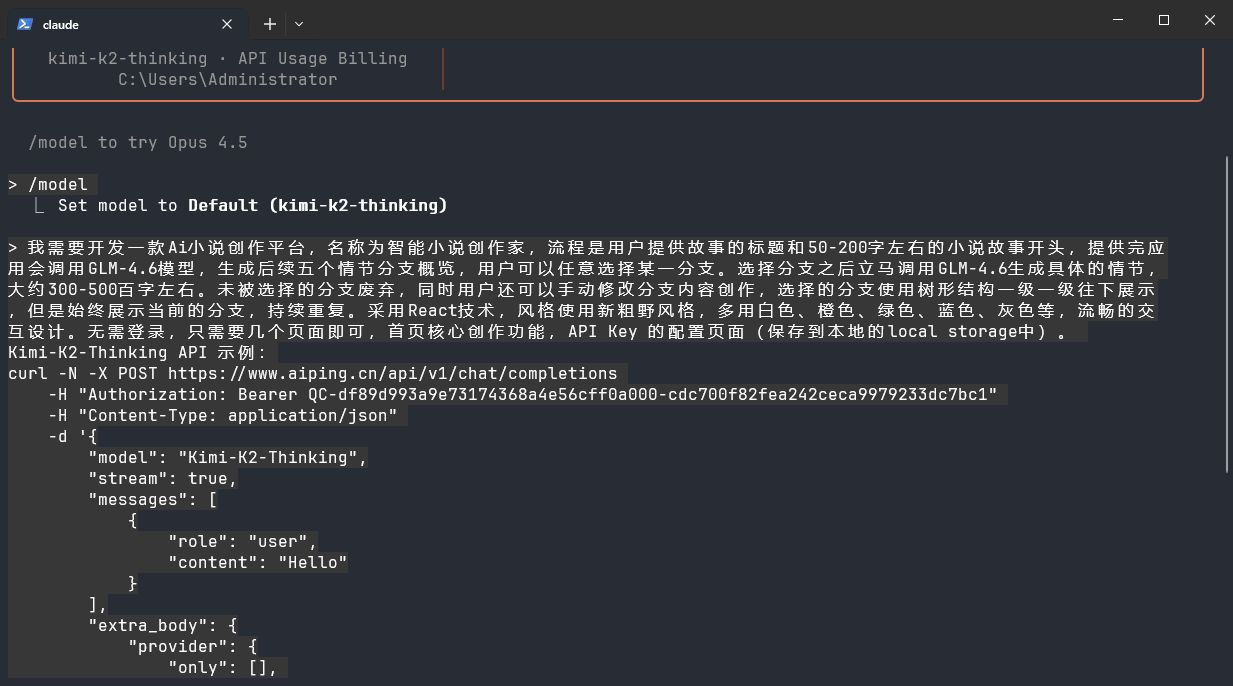Click the '"model": "Kimi-K2-Thinking"' line

click(228, 457)
